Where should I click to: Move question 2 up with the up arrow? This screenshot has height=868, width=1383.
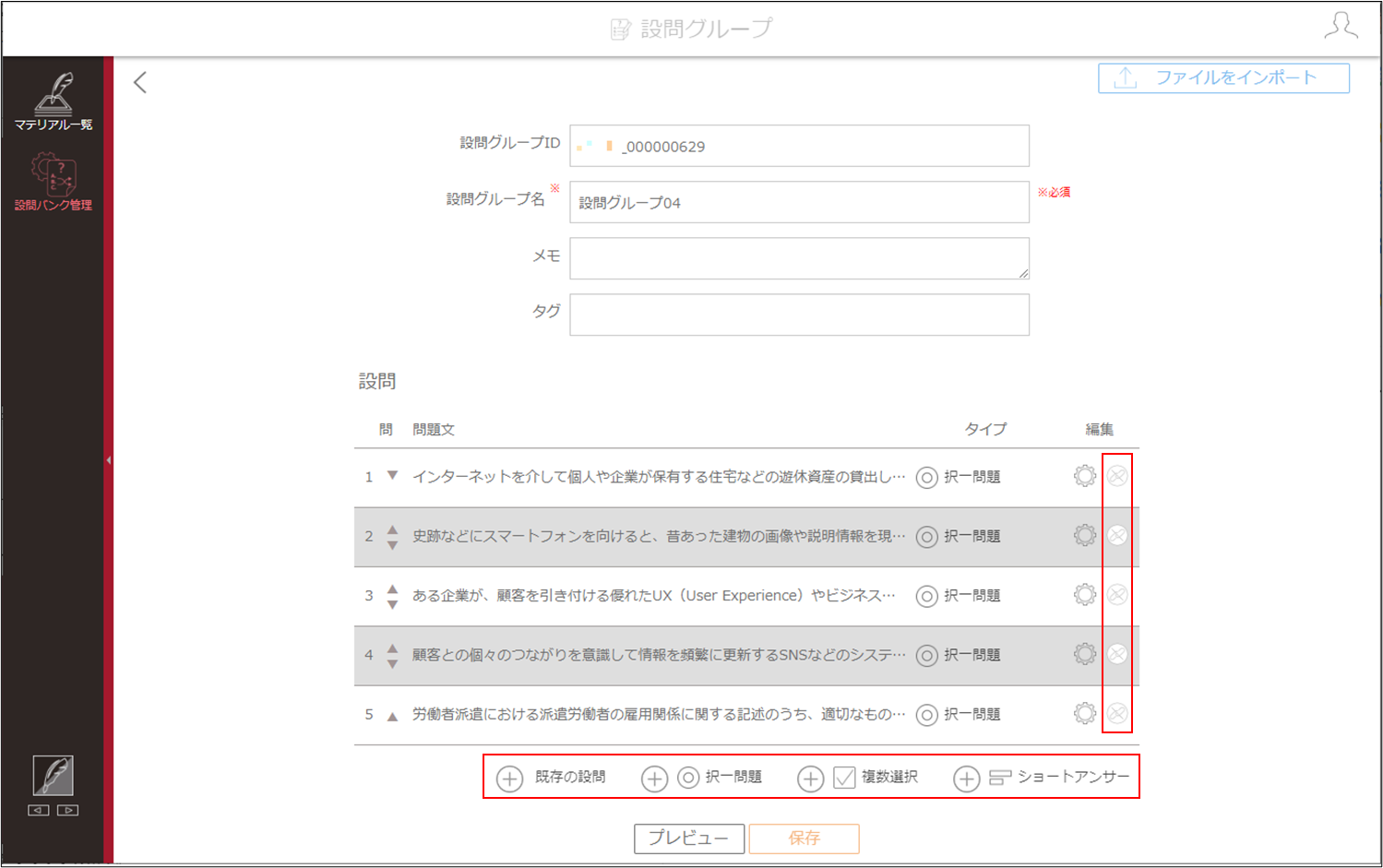(x=392, y=529)
